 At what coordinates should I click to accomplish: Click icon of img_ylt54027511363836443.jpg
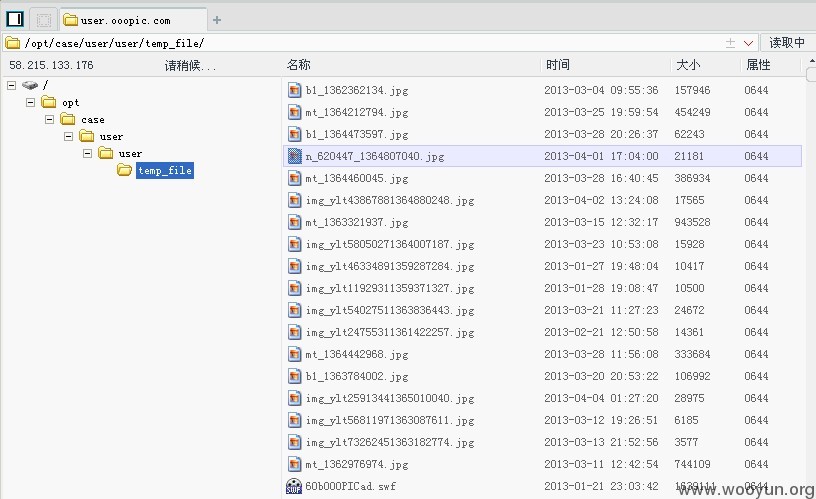click(295, 310)
